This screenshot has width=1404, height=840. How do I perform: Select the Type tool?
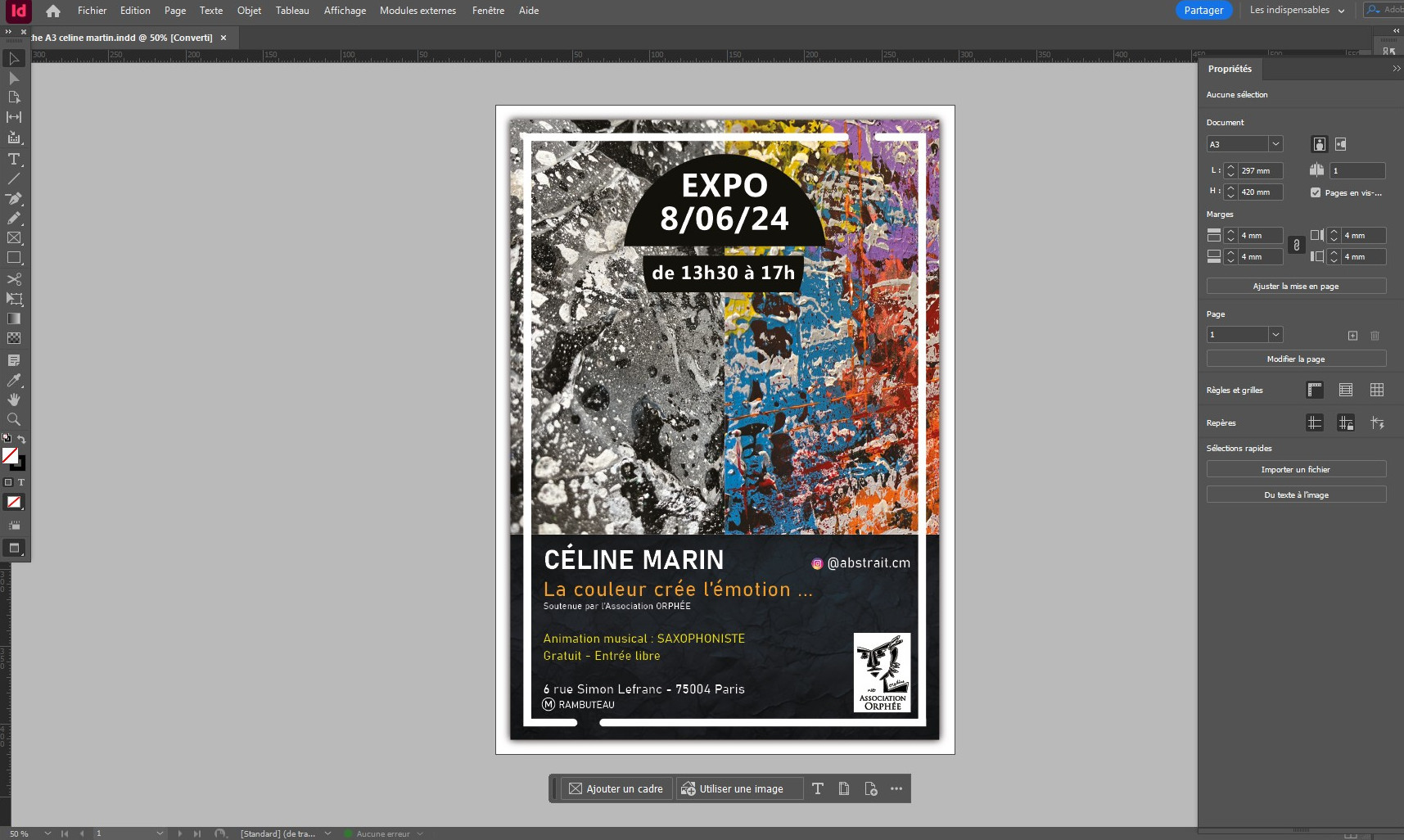(14, 160)
